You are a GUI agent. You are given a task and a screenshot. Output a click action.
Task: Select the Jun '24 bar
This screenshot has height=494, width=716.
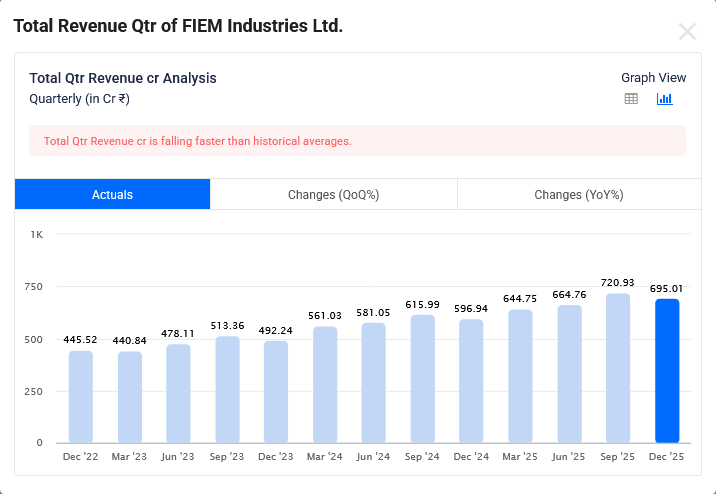374,383
